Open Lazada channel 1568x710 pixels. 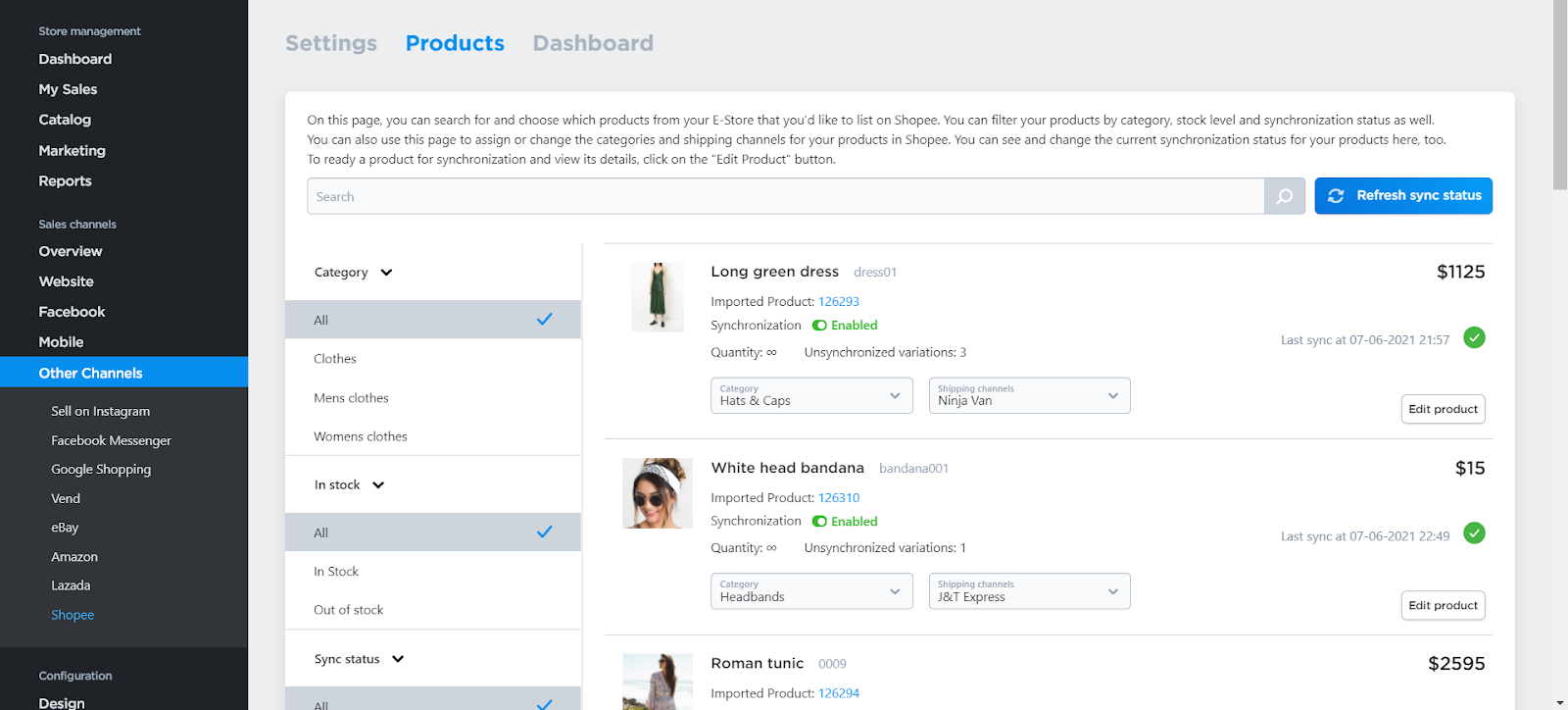point(71,585)
